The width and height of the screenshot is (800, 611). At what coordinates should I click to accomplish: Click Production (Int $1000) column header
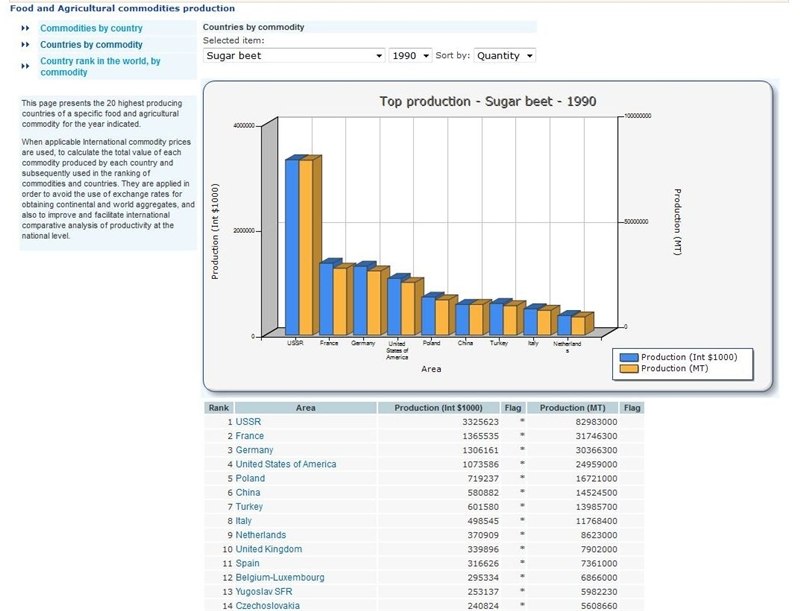tap(438, 408)
